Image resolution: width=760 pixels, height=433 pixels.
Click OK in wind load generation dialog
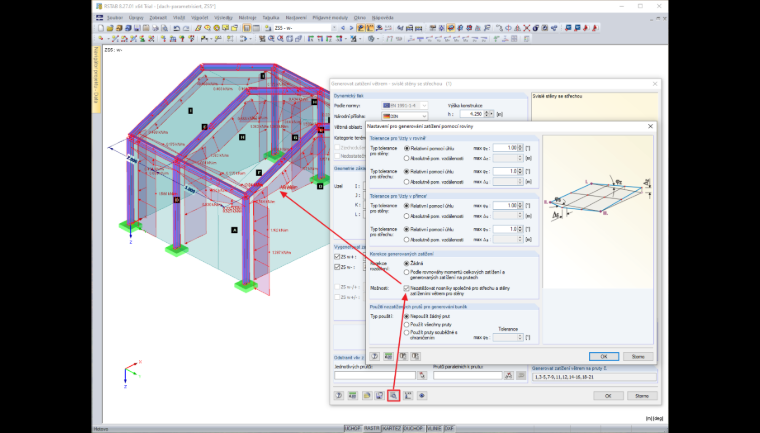608,396
